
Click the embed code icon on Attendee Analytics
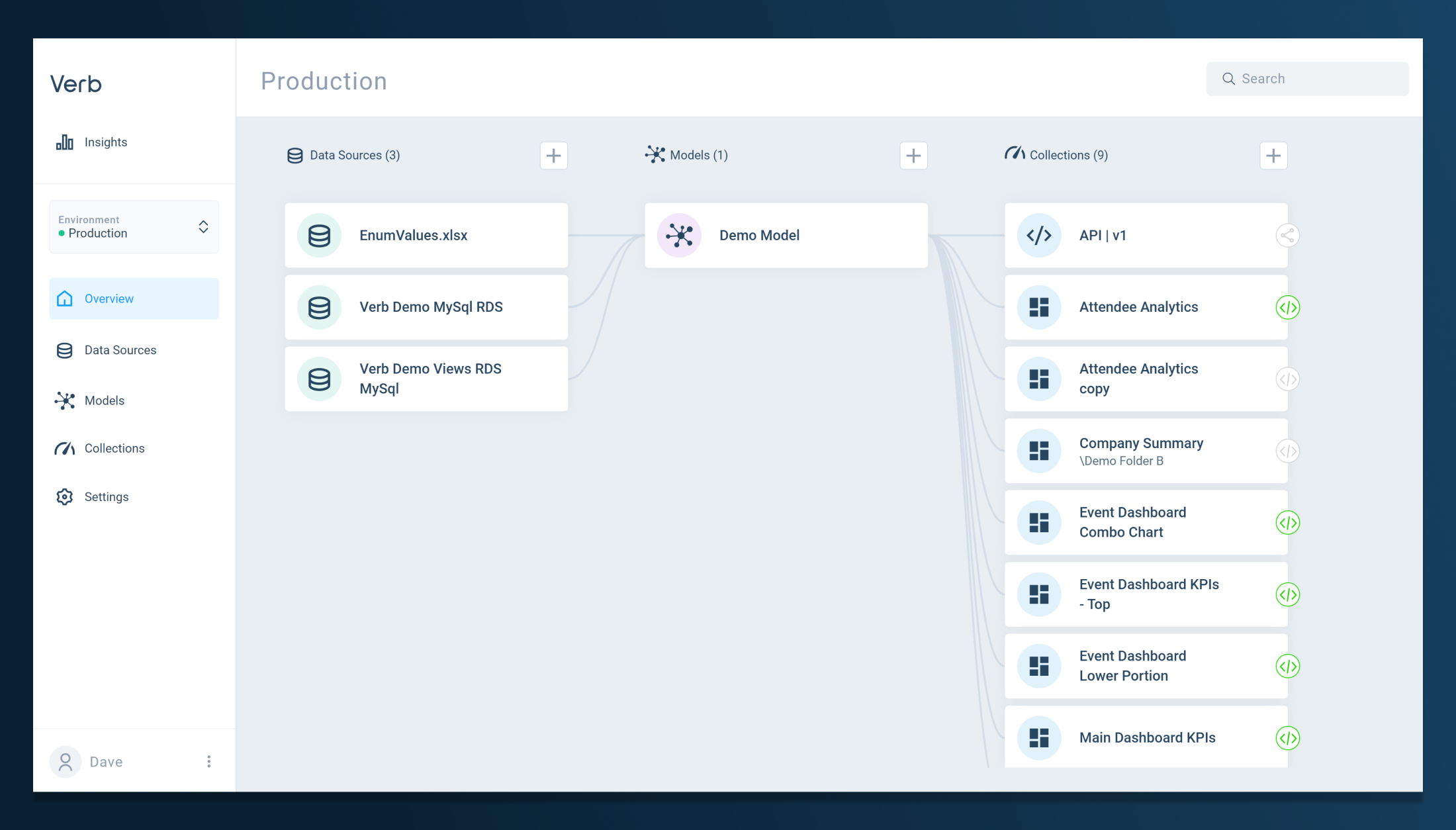(1287, 307)
